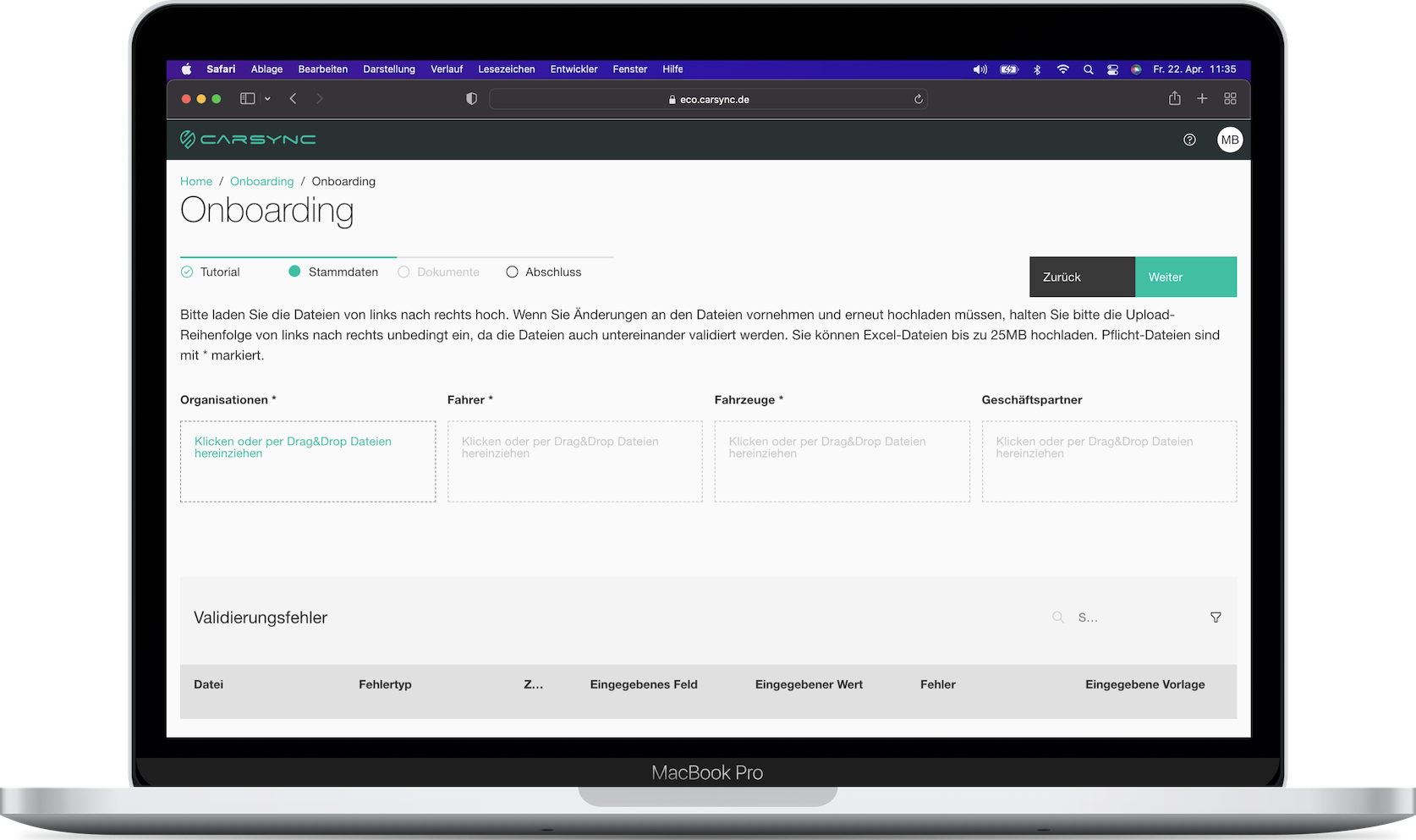Screen dimensions: 1416x840
Task: Open the filter funnel icon
Action: [1216, 618]
